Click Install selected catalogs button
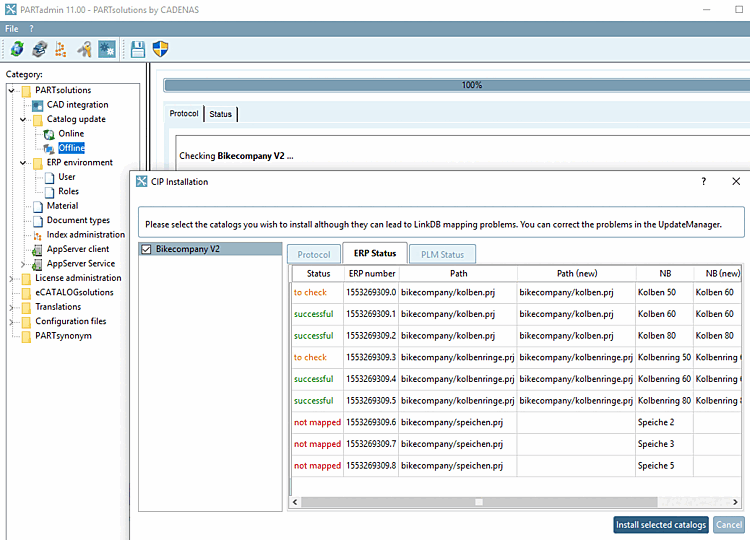The width and height of the screenshot is (750, 540). 661,525
